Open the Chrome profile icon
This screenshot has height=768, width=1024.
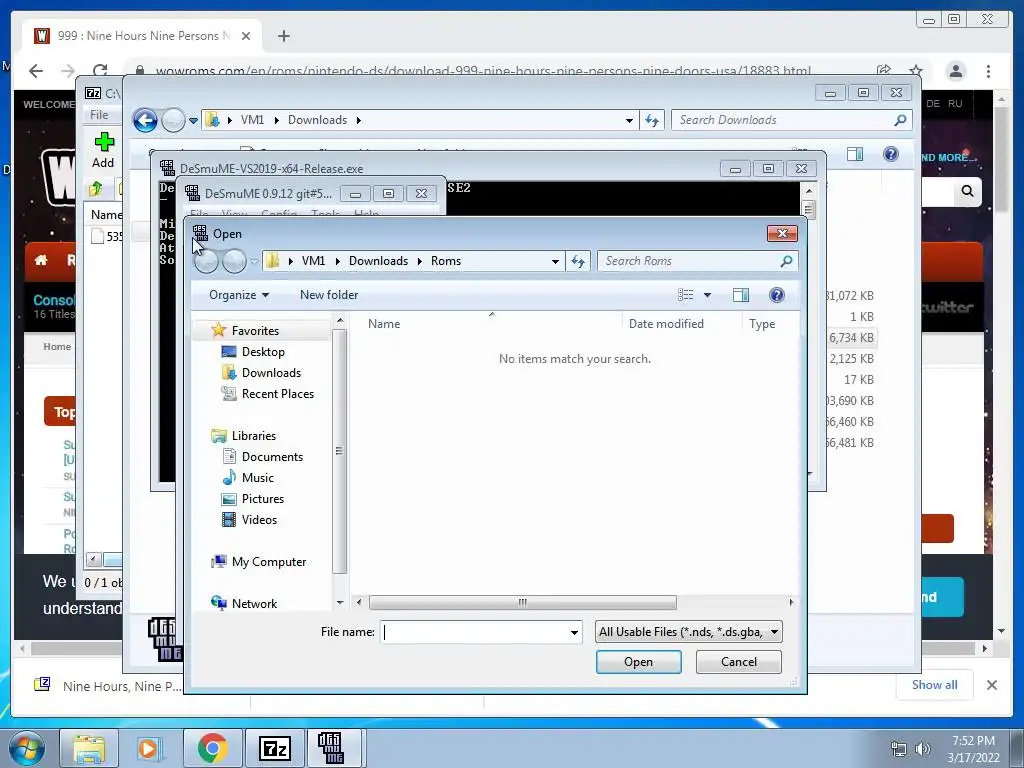click(956, 71)
